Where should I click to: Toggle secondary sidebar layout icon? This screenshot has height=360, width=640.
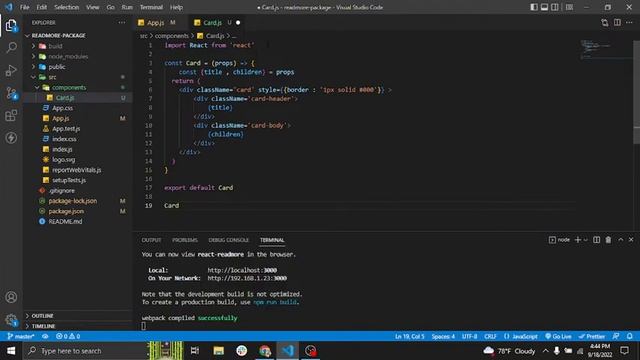(x=555, y=7)
